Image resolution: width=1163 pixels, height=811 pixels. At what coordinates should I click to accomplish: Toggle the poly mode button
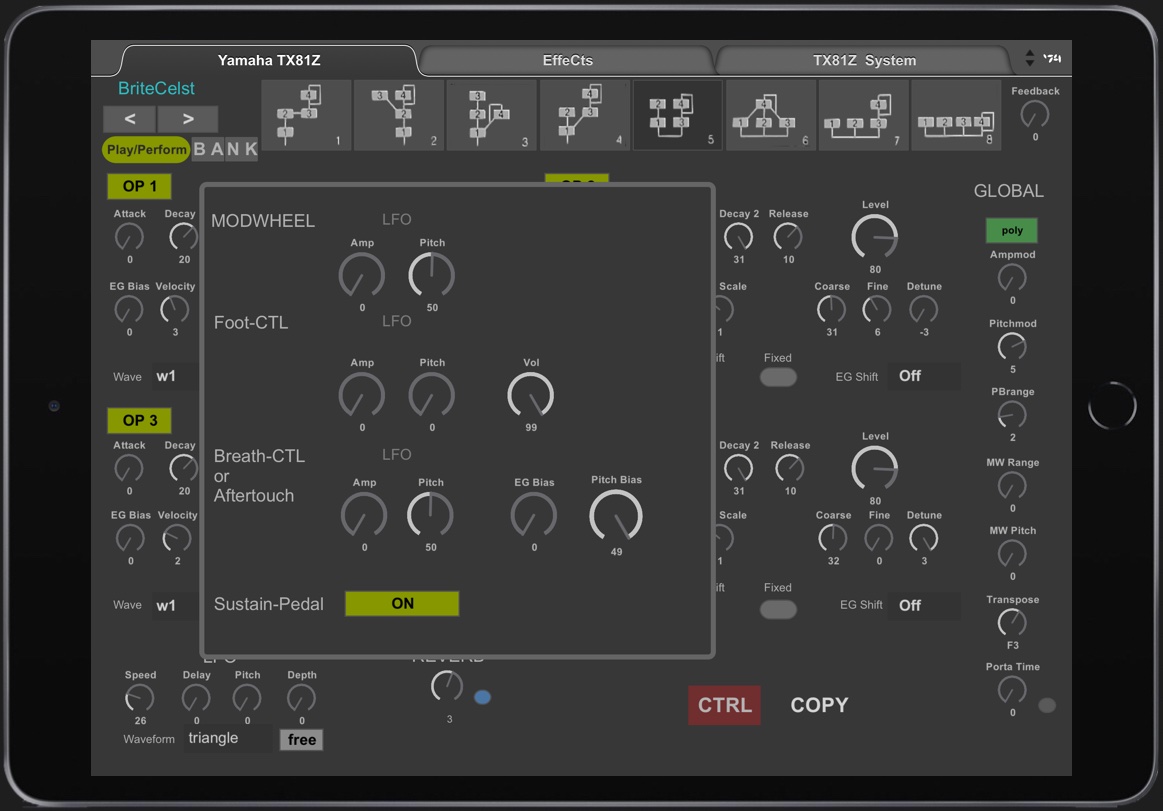click(x=1012, y=231)
